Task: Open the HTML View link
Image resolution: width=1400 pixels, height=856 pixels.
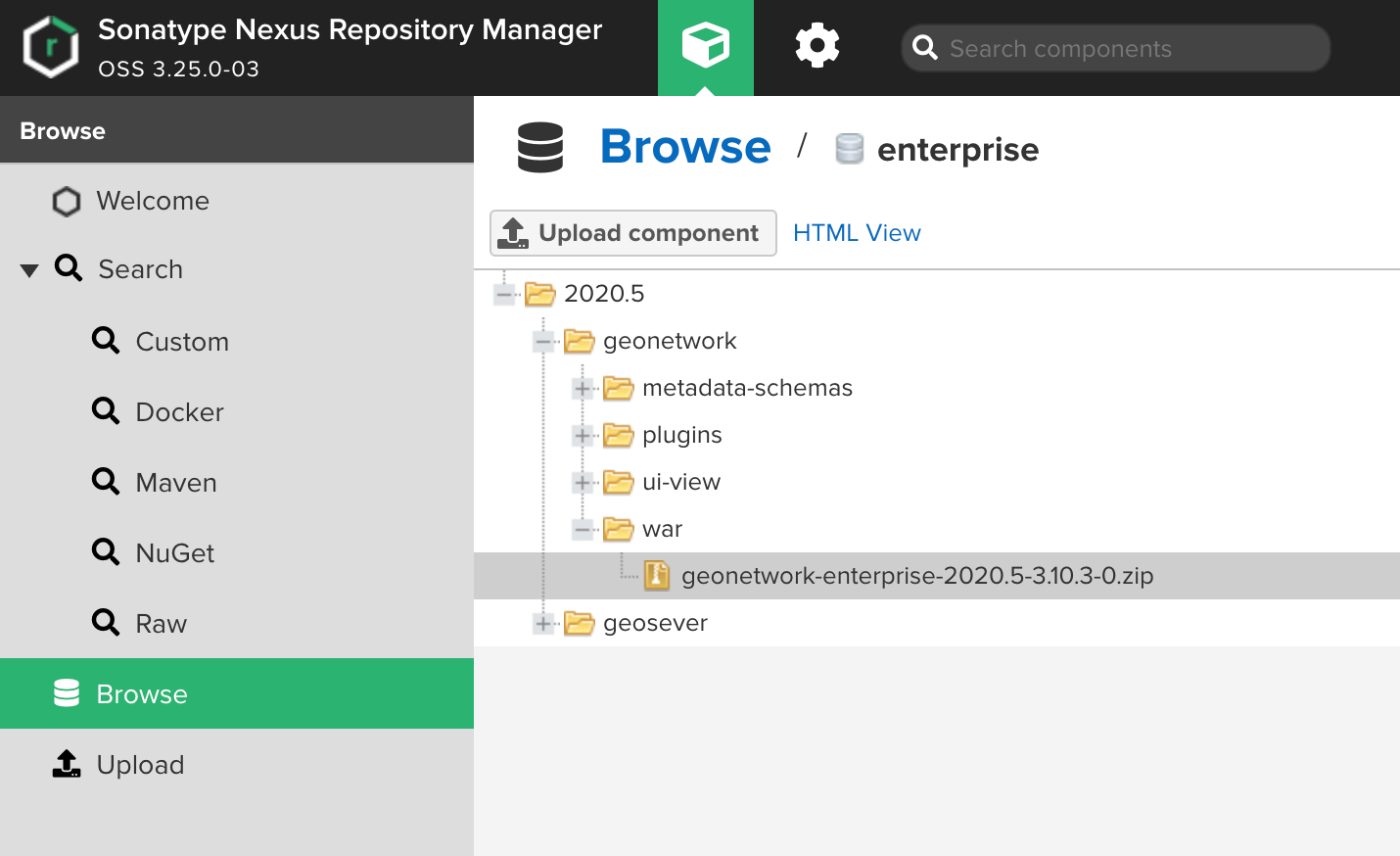Action: [x=857, y=233]
